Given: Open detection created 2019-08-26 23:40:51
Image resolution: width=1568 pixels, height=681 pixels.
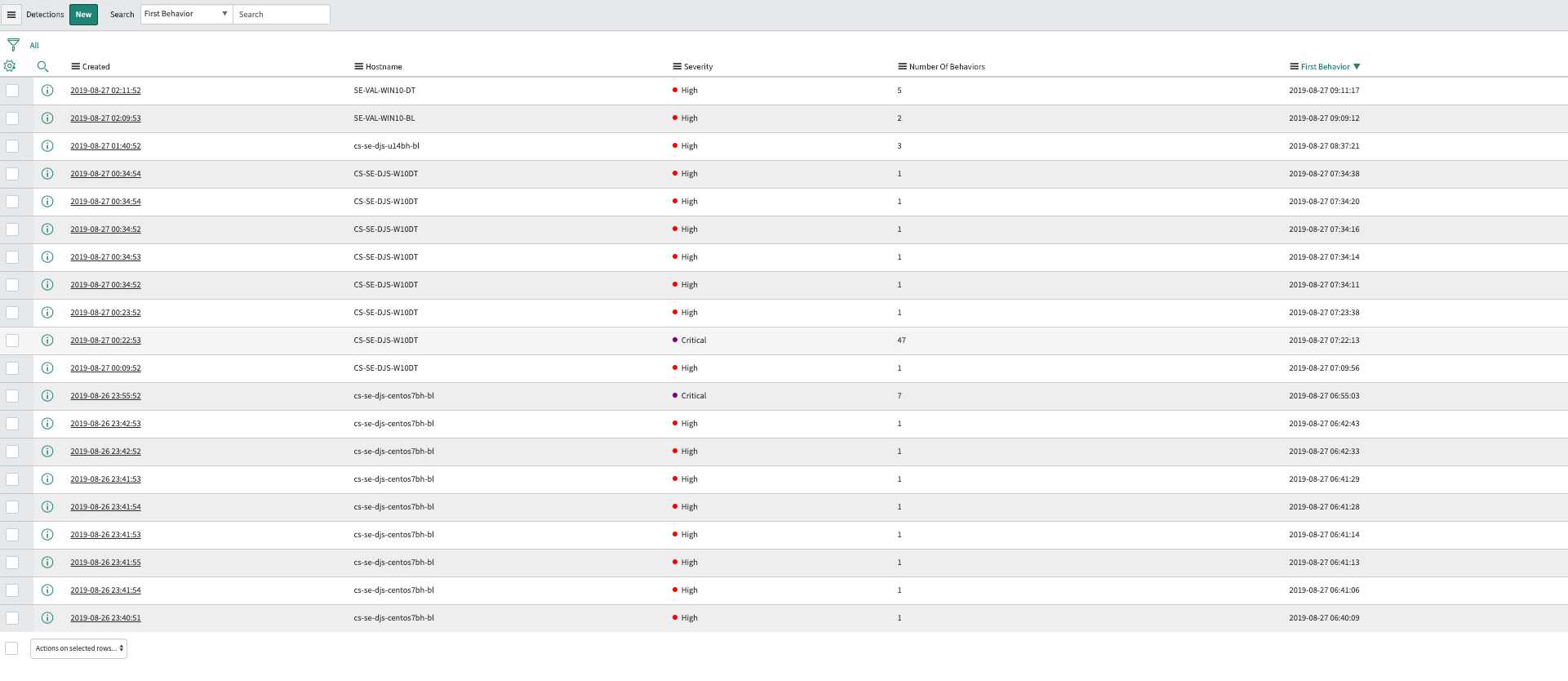Looking at the screenshot, I should pyautogui.click(x=105, y=618).
